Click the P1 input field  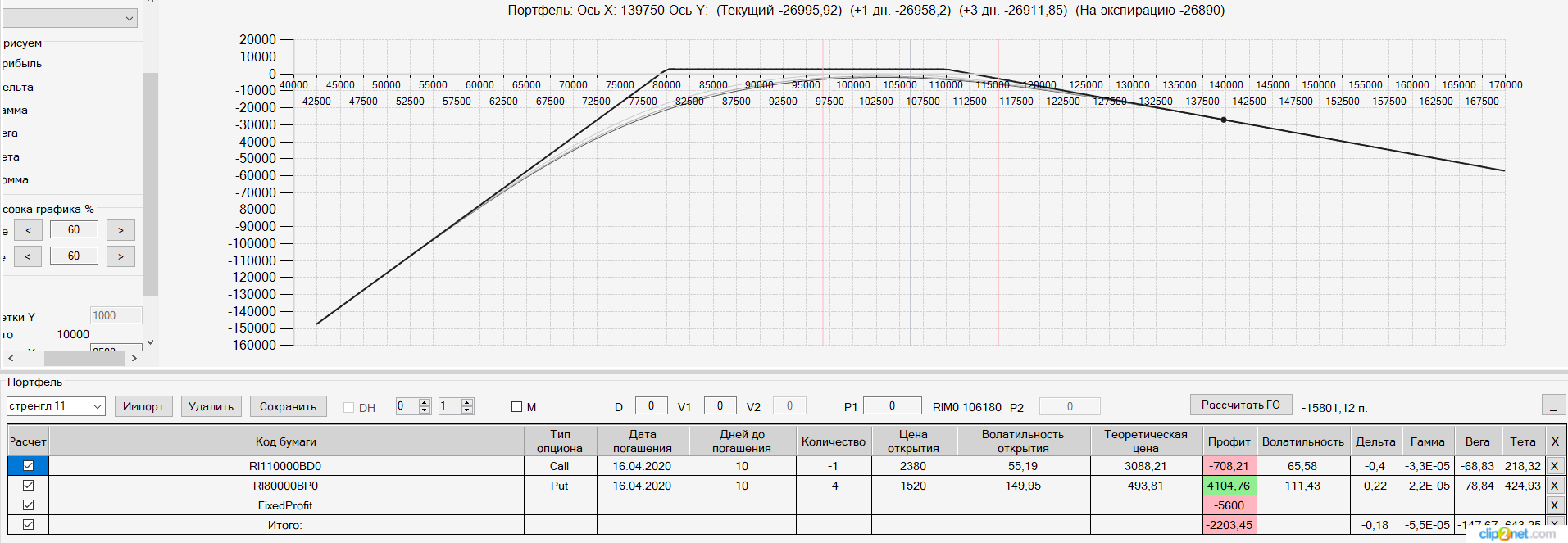pyautogui.click(x=892, y=405)
